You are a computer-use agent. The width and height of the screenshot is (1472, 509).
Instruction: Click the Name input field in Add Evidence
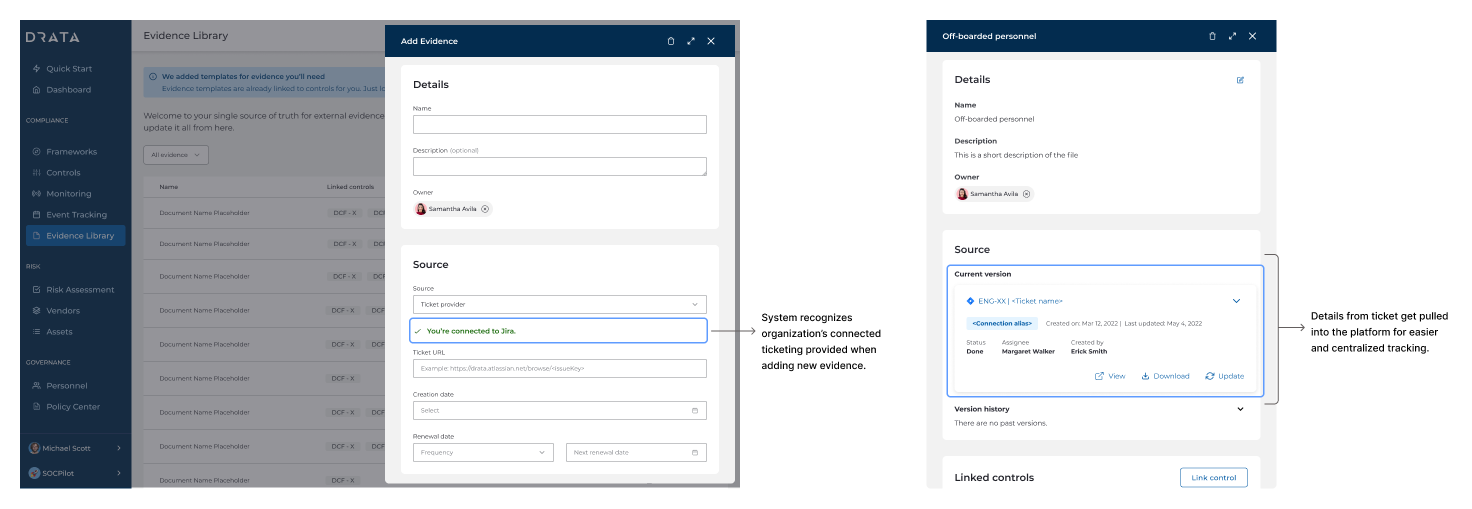click(560, 125)
